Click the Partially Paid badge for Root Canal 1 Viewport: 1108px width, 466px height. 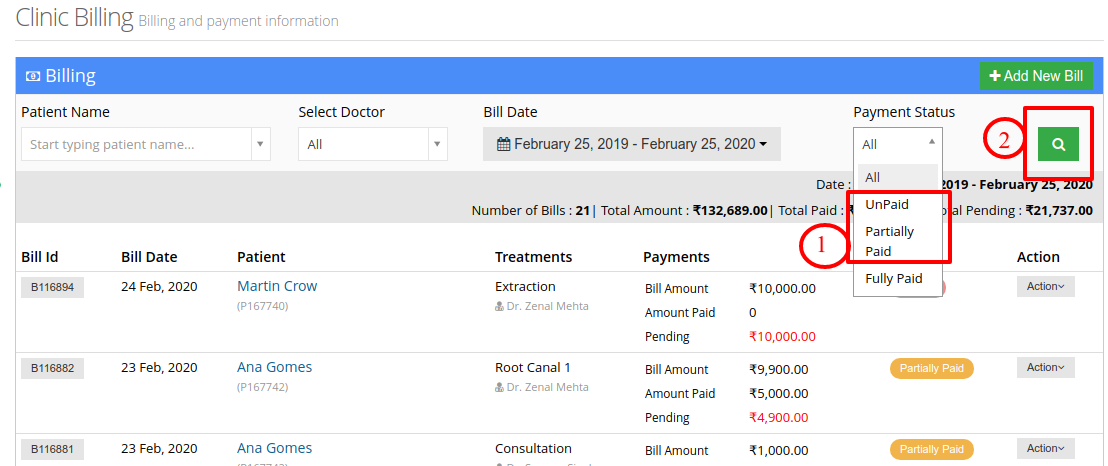pos(931,368)
